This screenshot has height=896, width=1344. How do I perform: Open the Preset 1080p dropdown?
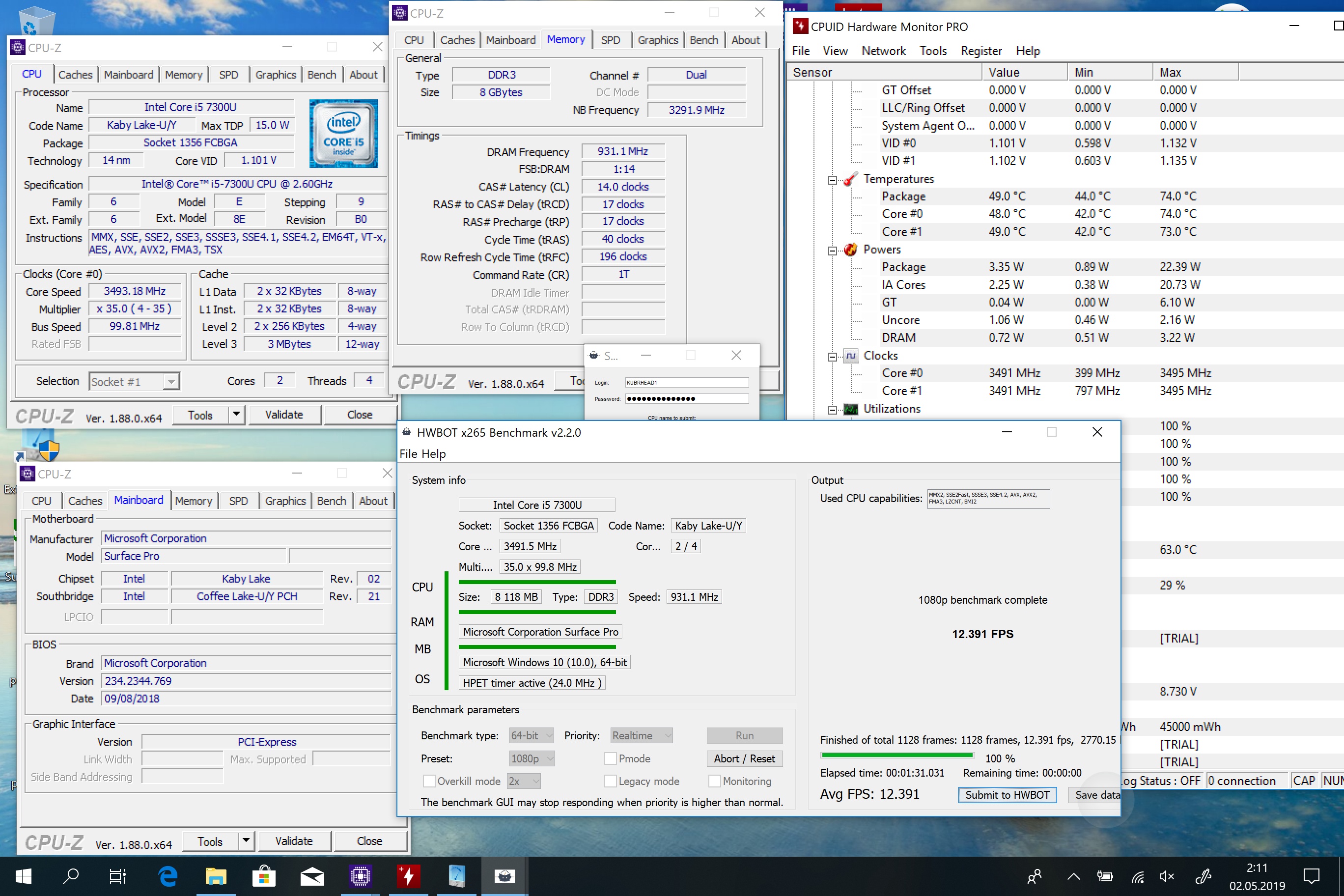(532, 759)
